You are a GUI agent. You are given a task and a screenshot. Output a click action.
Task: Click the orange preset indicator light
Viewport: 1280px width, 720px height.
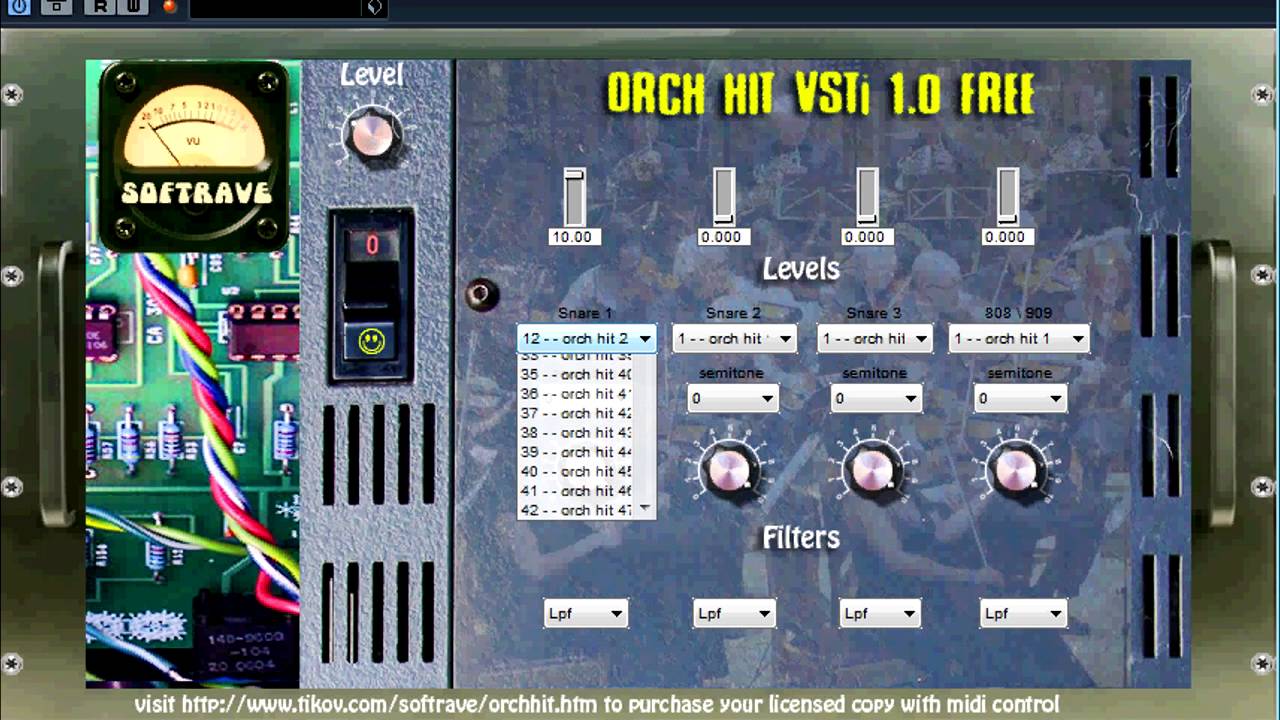pyautogui.click(x=169, y=6)
